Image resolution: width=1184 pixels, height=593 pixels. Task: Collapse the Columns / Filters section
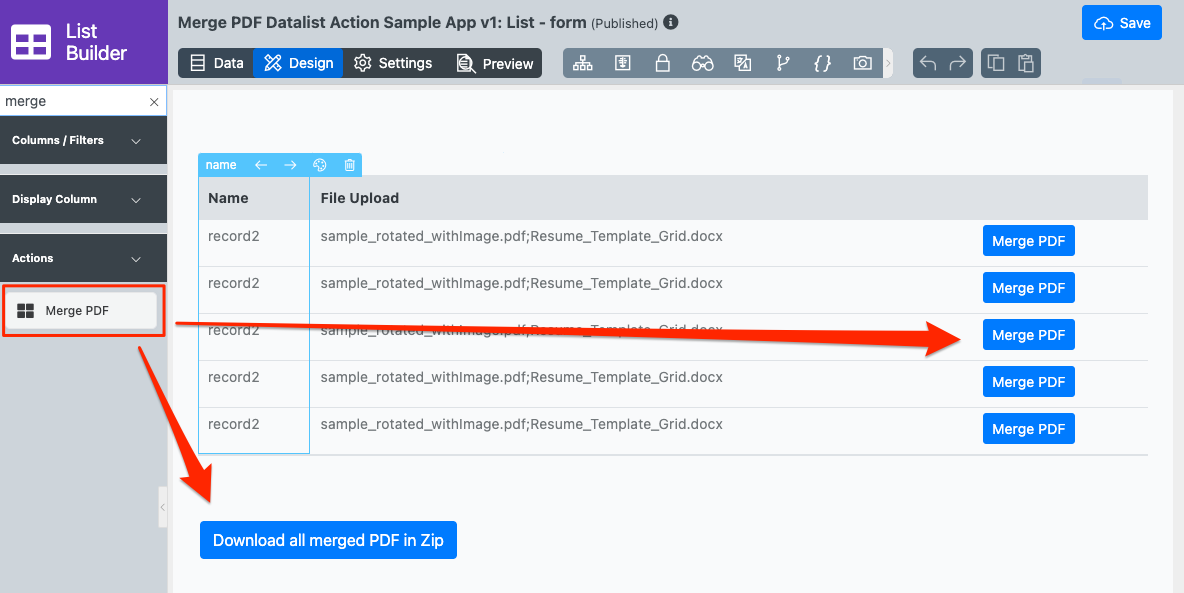[x=136, y=141]
